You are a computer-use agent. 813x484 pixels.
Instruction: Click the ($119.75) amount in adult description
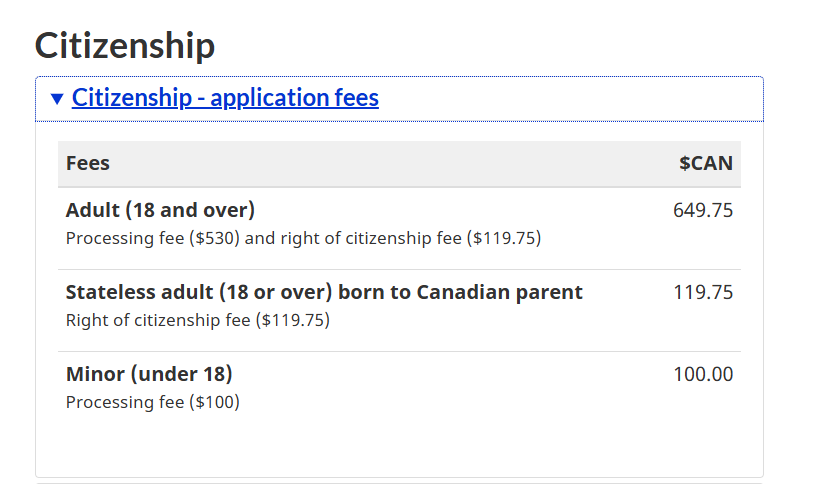click(503, 238)
